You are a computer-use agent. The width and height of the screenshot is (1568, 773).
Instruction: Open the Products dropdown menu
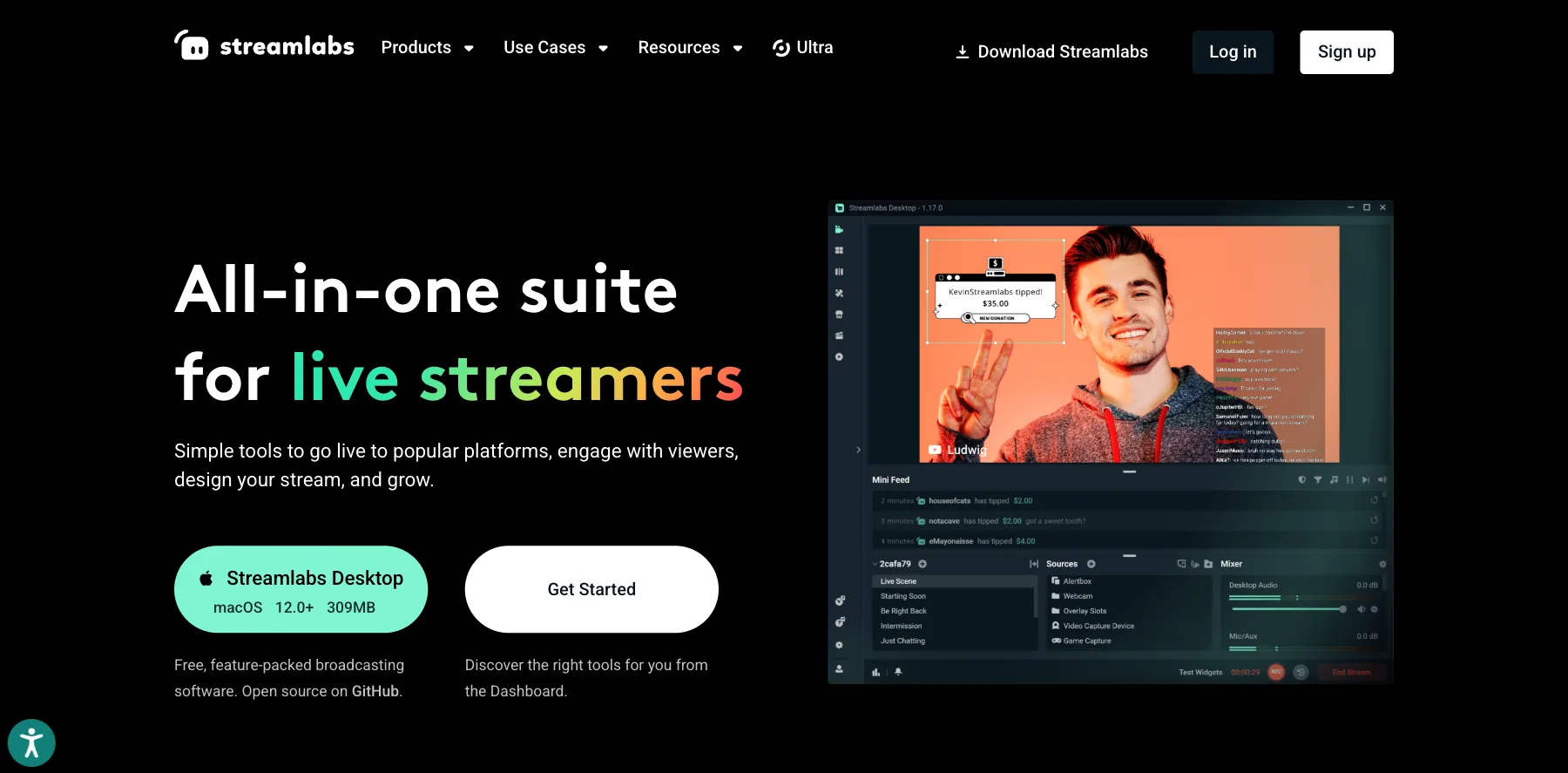tap(427, 48)
